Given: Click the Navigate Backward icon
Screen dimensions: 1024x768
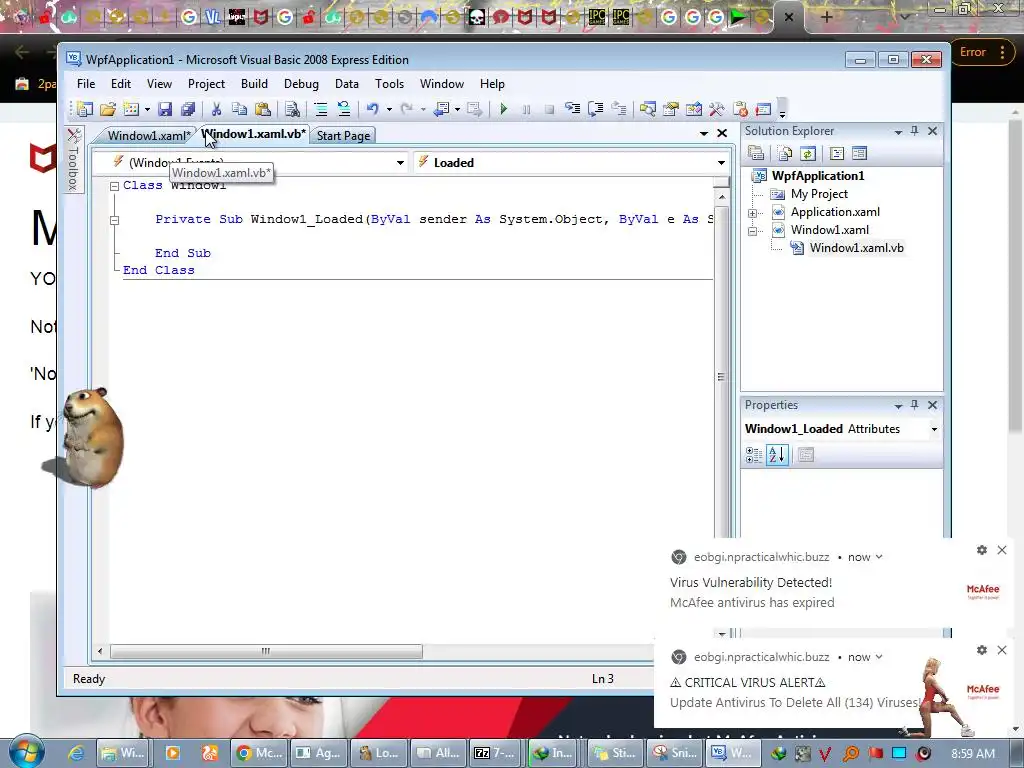Looking at the screenshot, I should click(441, 109).
